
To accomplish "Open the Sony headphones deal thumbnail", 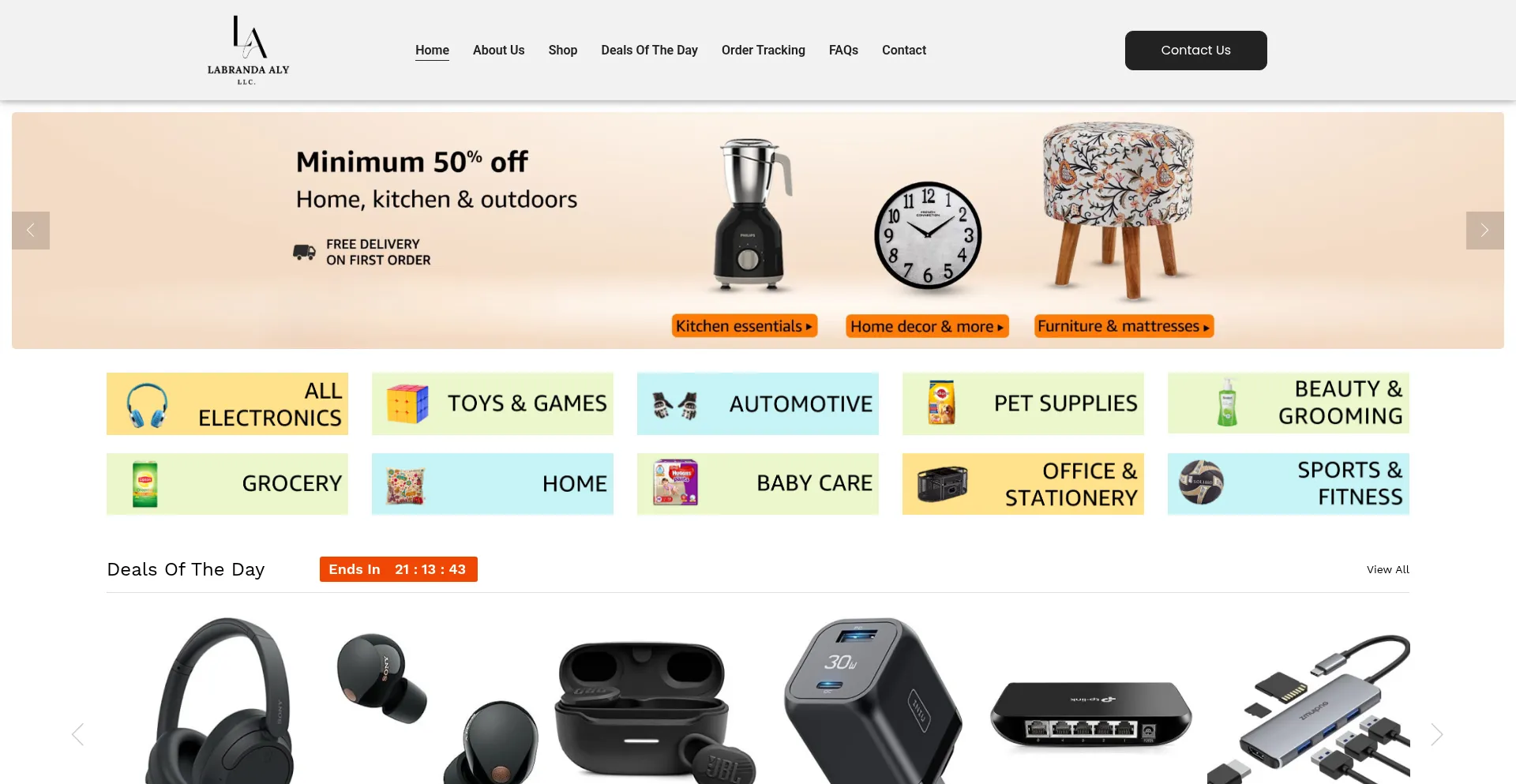I will [218, 701].
